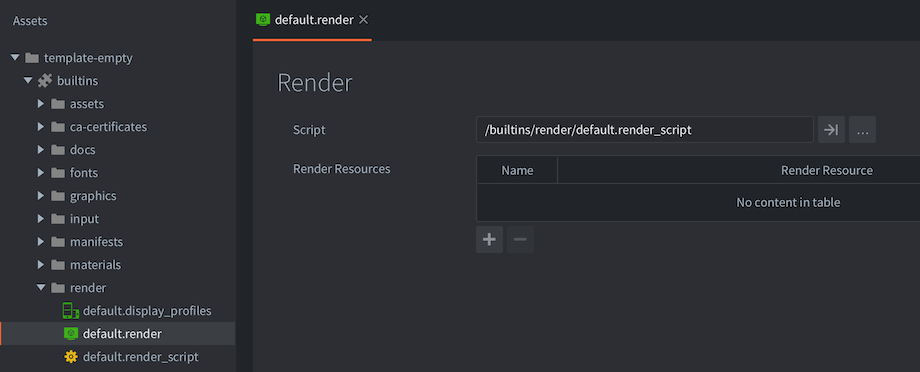The image size is (920, 372).
Task: Expand the fonts folder
Action: (x=40, y=173)
